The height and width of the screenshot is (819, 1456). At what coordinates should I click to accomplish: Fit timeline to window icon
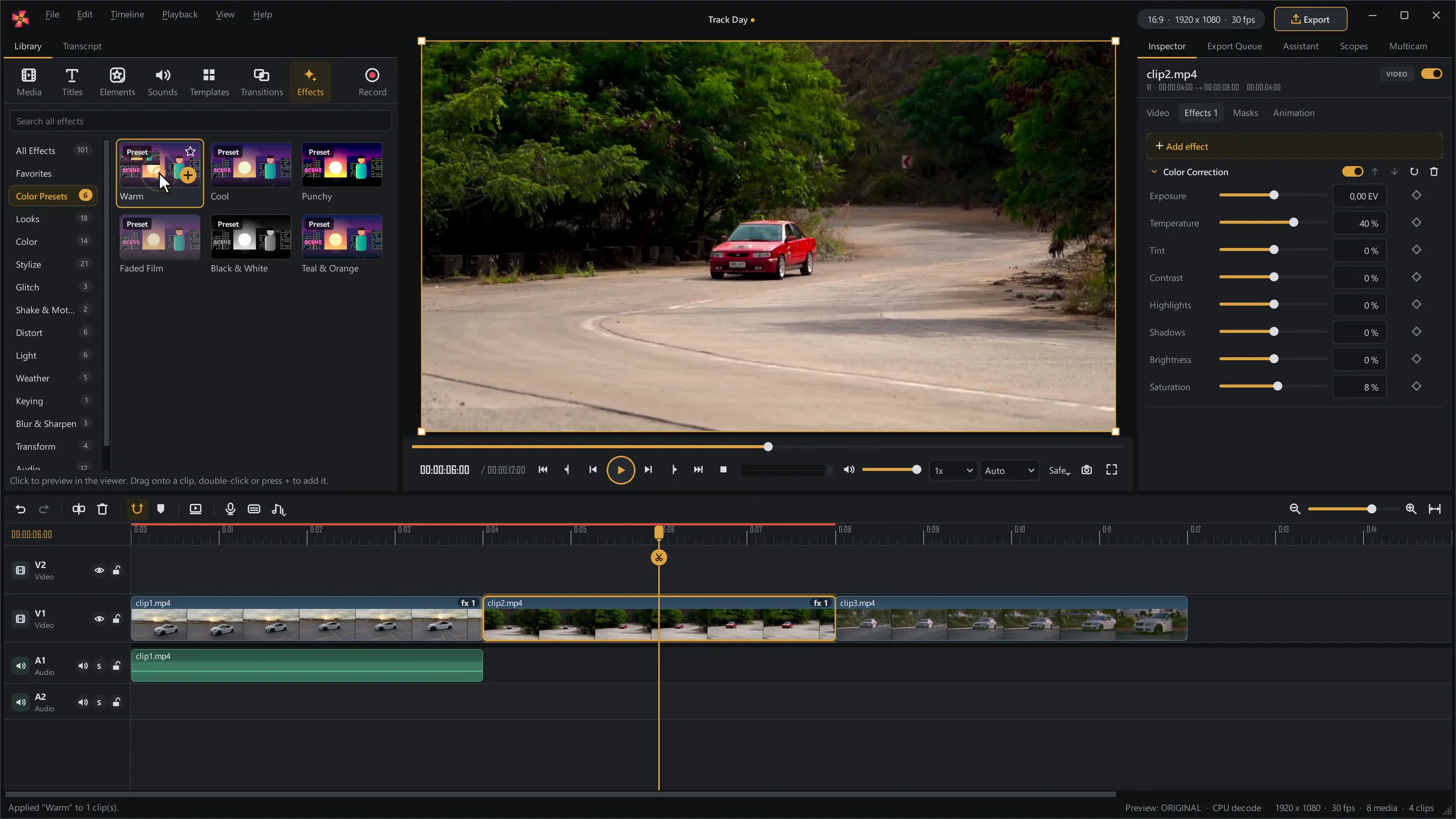point(1435,509)
